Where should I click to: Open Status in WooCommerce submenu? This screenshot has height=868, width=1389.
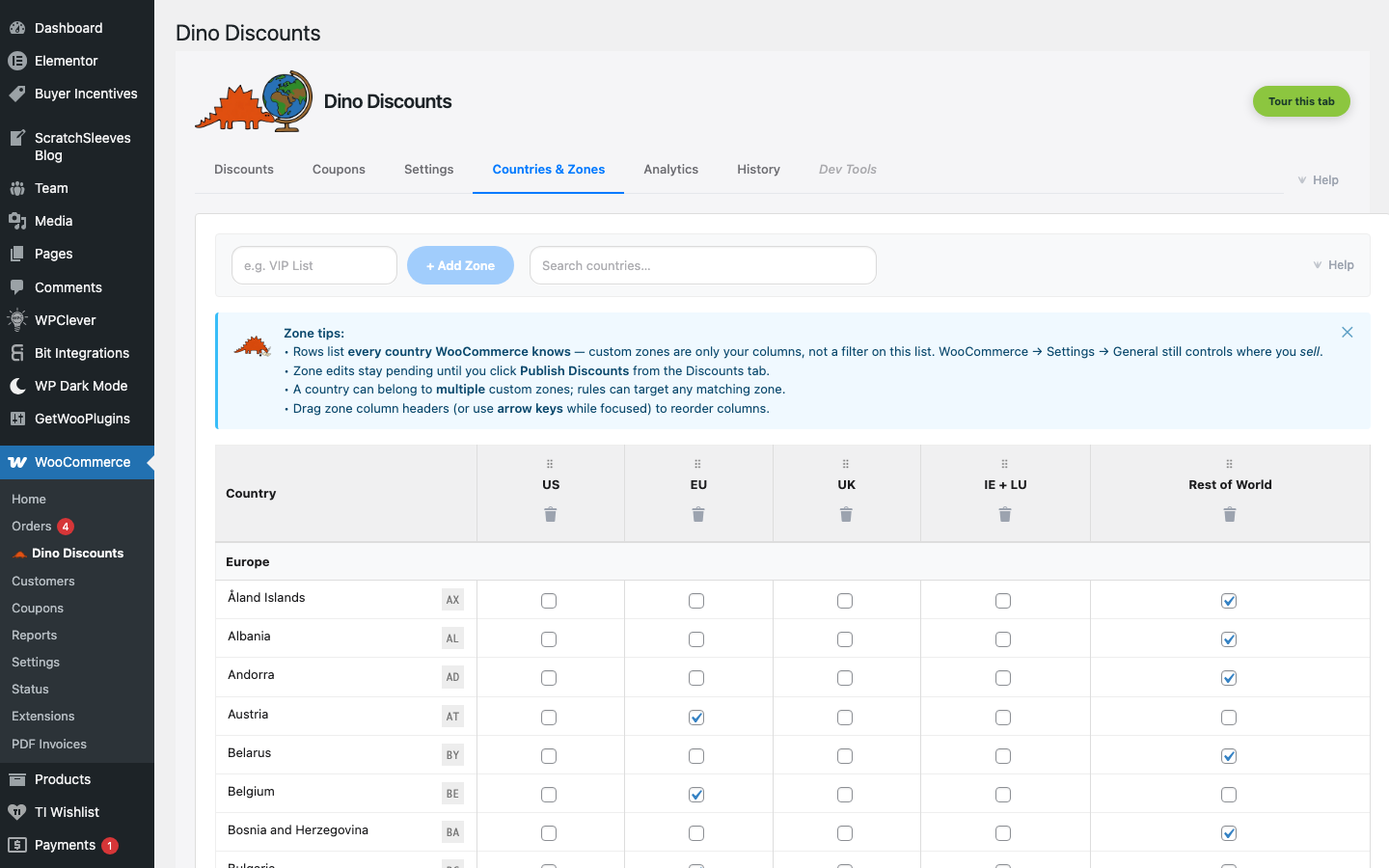(30, 690)
